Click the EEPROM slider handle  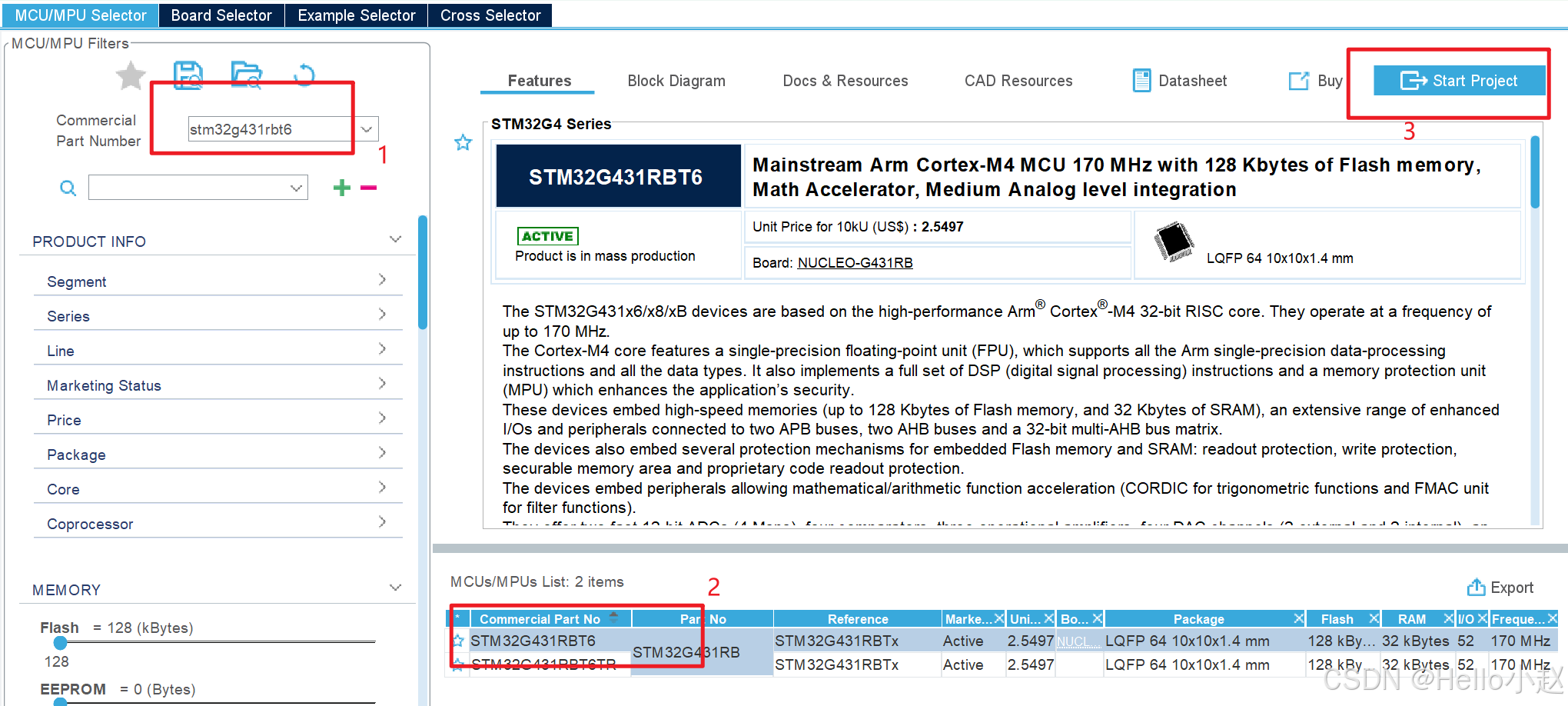coord(61,701)
